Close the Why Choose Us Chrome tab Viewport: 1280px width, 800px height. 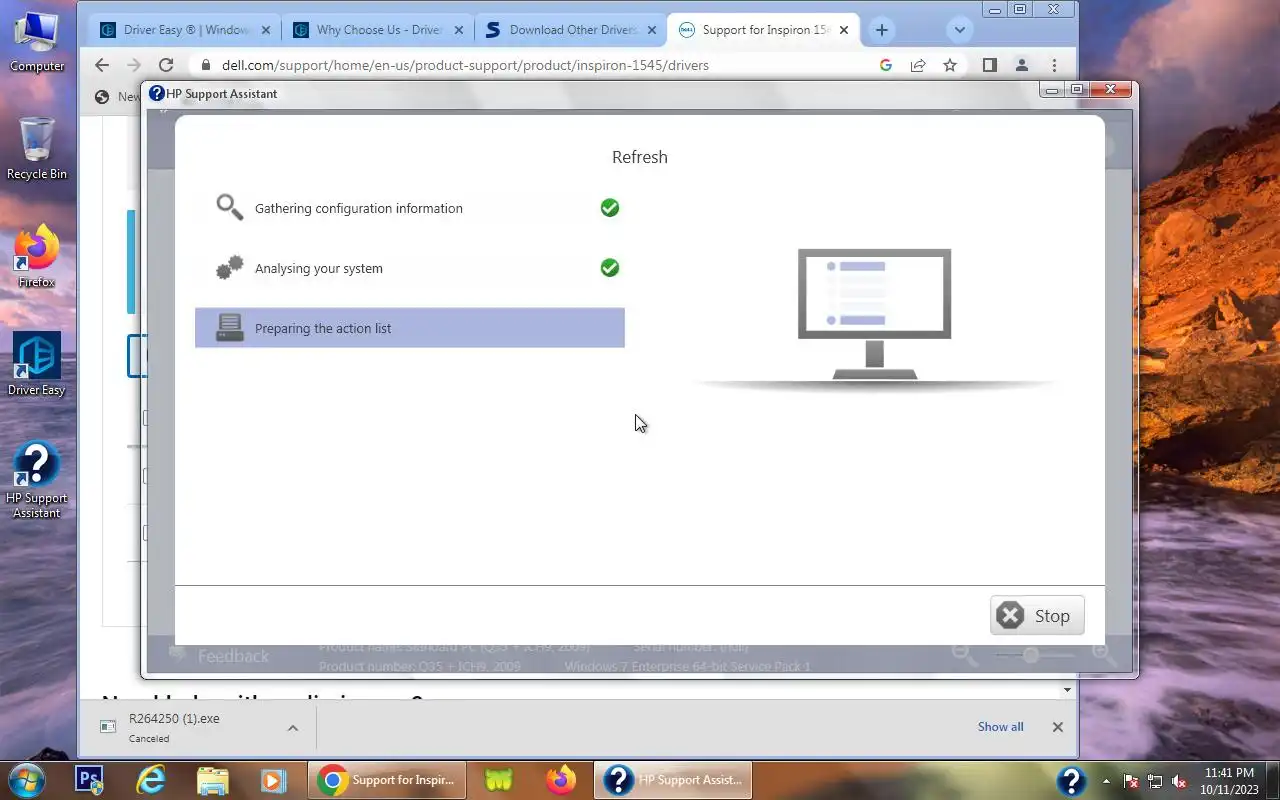tap(459, 30)
